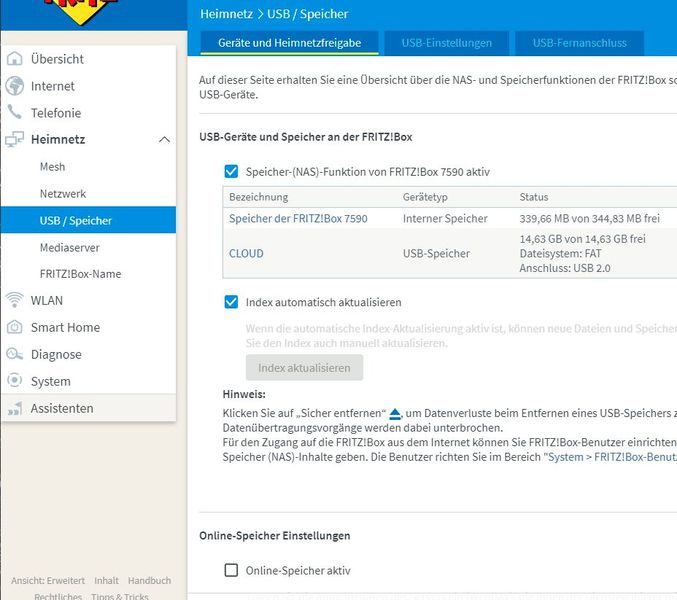The height and width of the screenshot is (600, 677).
Task: Select USB / Speicher submenu item
Action: [88, 220]
